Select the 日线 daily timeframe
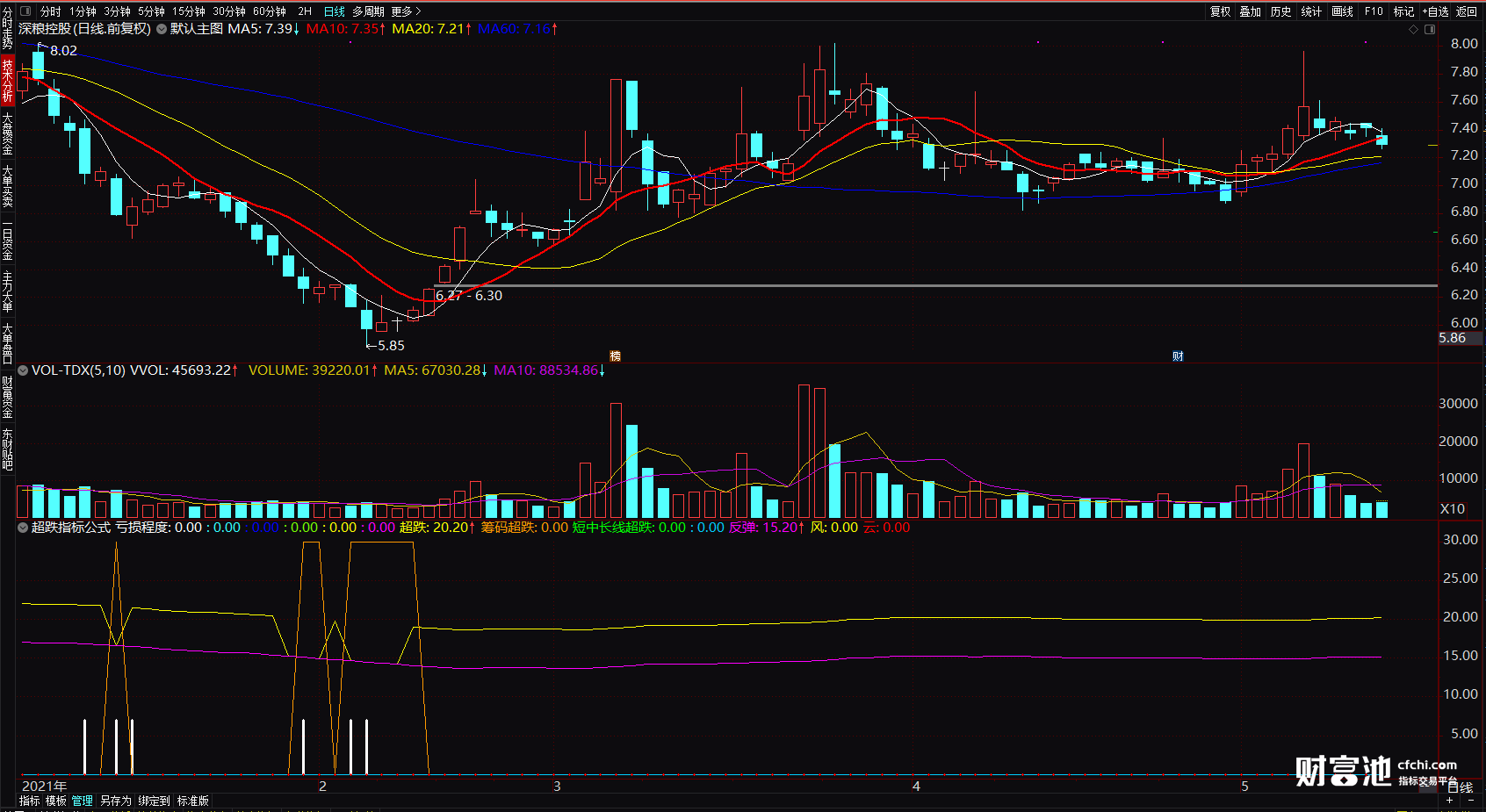The height and width of the screenshot is (812, 1486). pos(335,11)
